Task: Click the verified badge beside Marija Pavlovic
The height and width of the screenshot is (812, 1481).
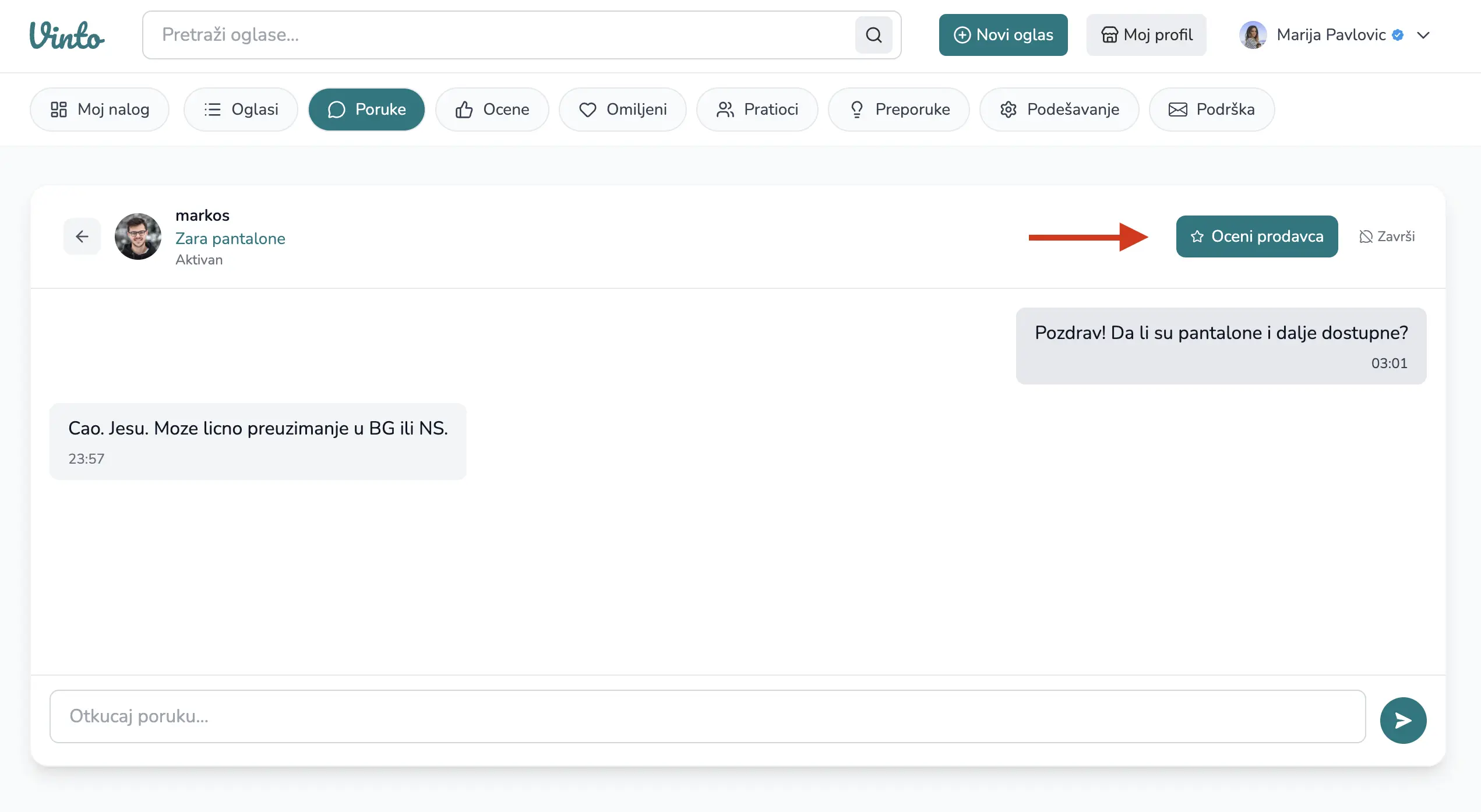Action: pyautogui.click(x=1398, y=35)
